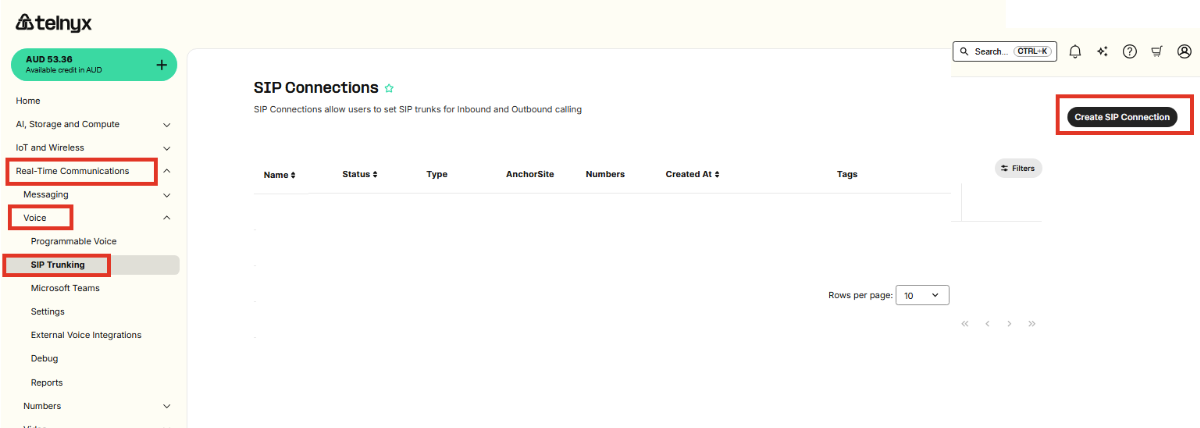The height and width of the screenshot is (428, 1200).
Task: Open the shopping cart icon
Action: coord(1157,51)
